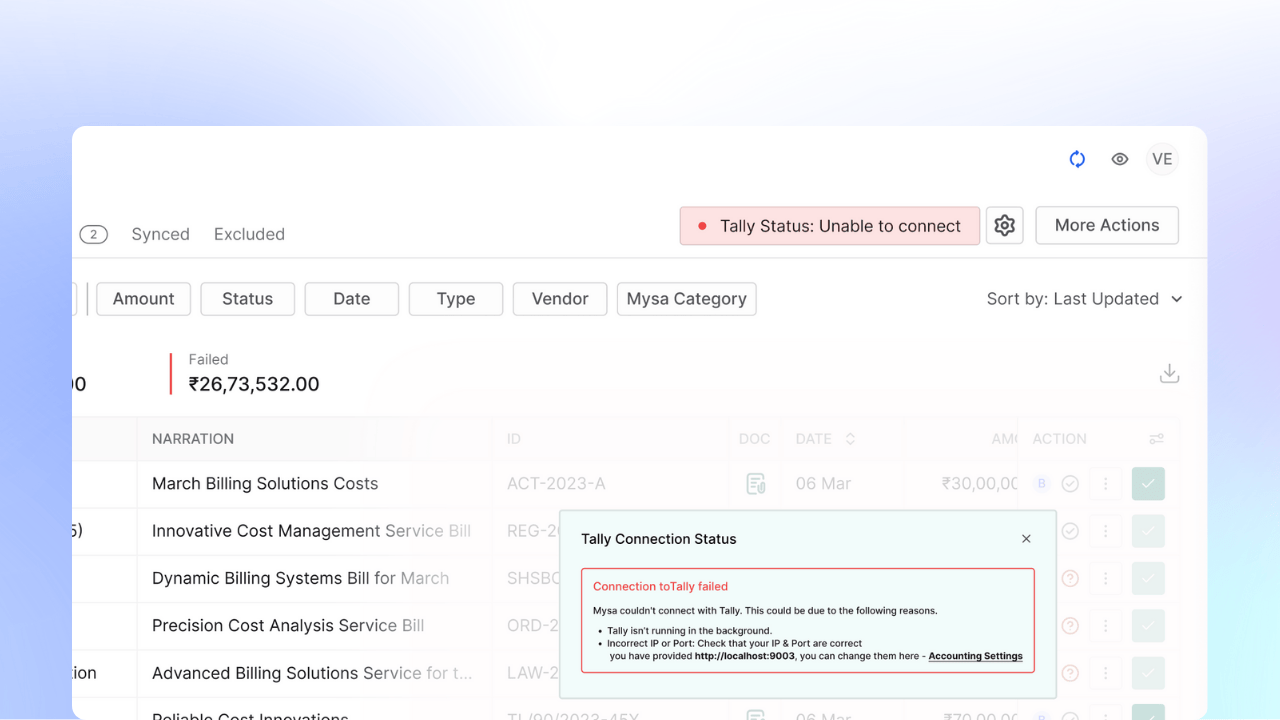Sort table by the DATE column arrows

850,439
